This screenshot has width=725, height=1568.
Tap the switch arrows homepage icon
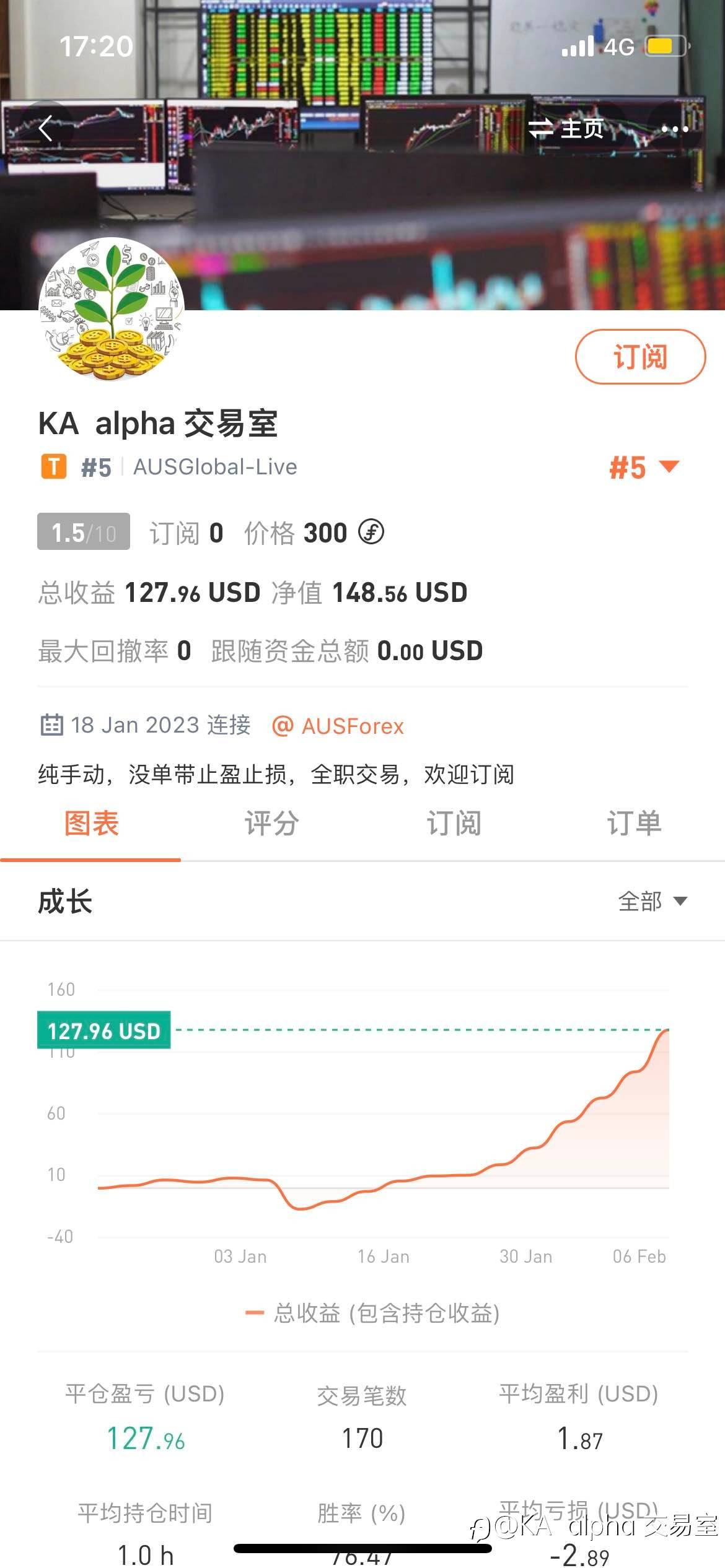coord(540,129)
